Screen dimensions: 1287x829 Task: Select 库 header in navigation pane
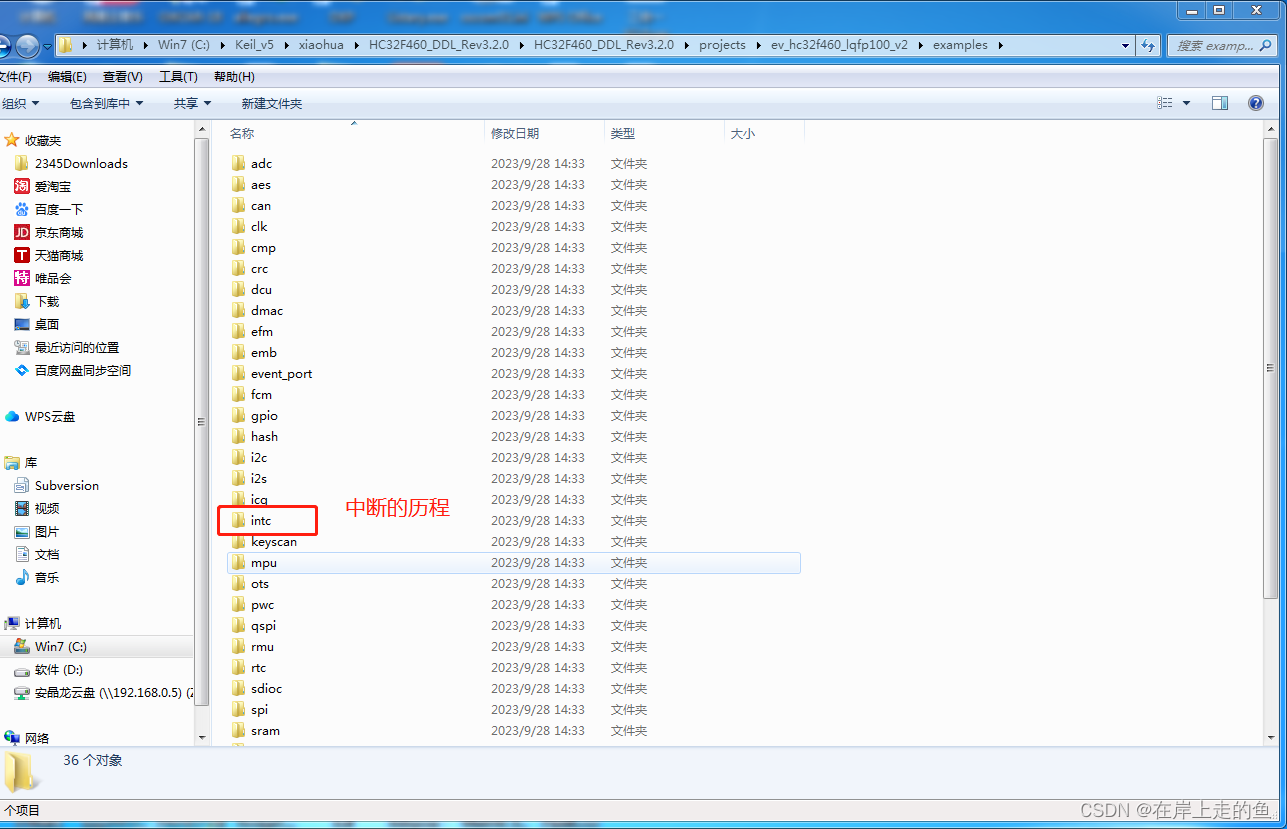point(31,462)
